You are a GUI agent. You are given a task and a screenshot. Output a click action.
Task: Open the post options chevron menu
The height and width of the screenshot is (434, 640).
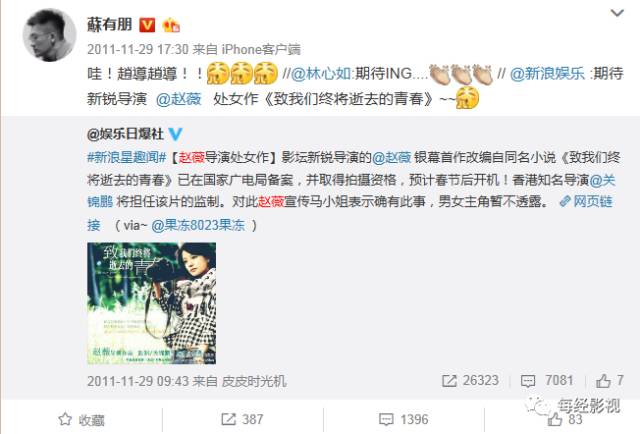617,13
